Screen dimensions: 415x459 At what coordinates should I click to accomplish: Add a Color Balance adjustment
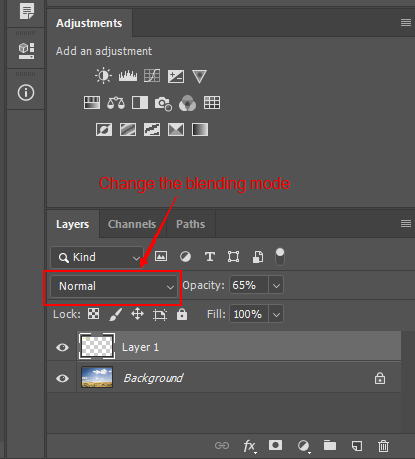pyautogui.click(x=116, y=103)
